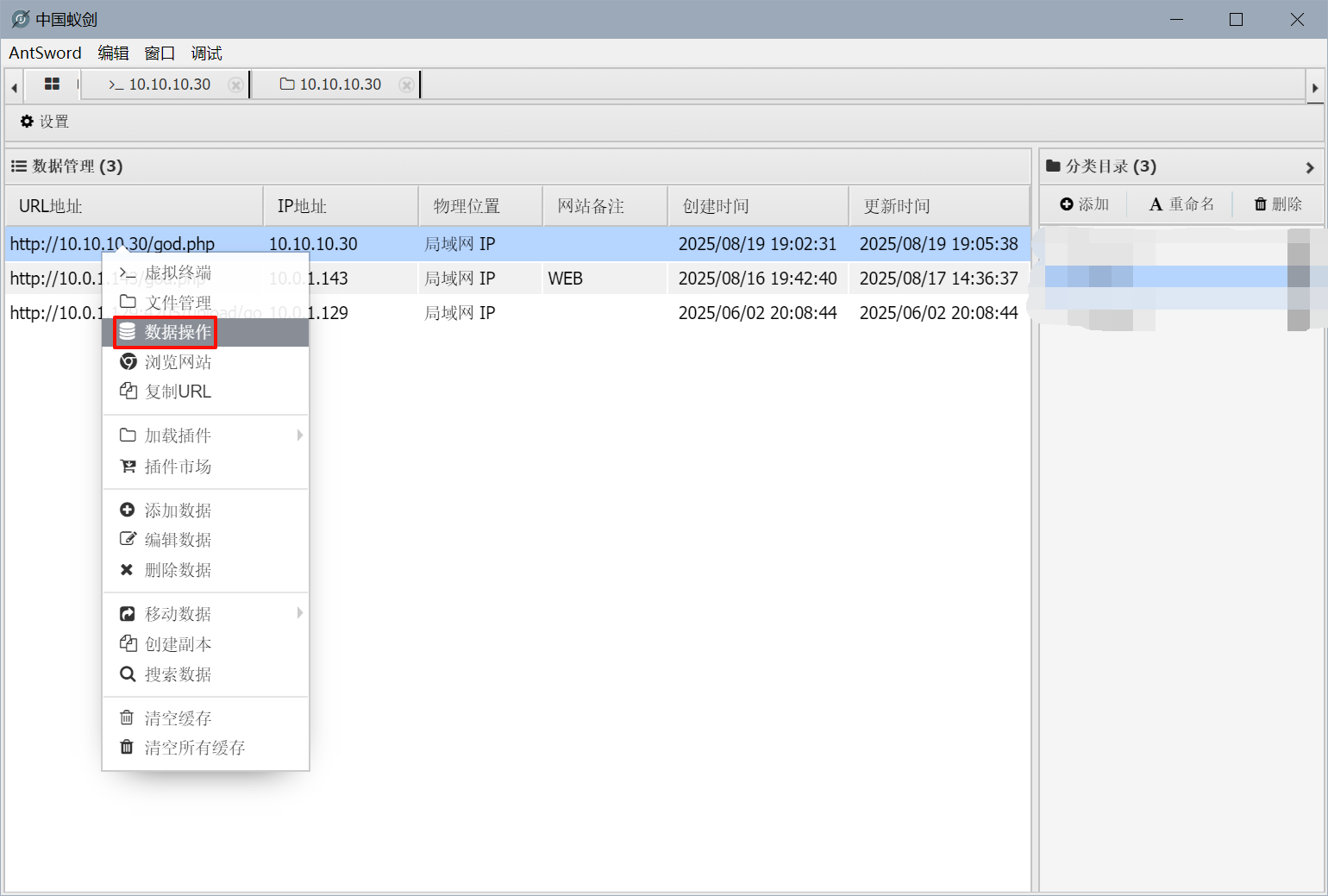
Task: Expand the 移动数据 submenu arrow
Action: pos(299,613)
